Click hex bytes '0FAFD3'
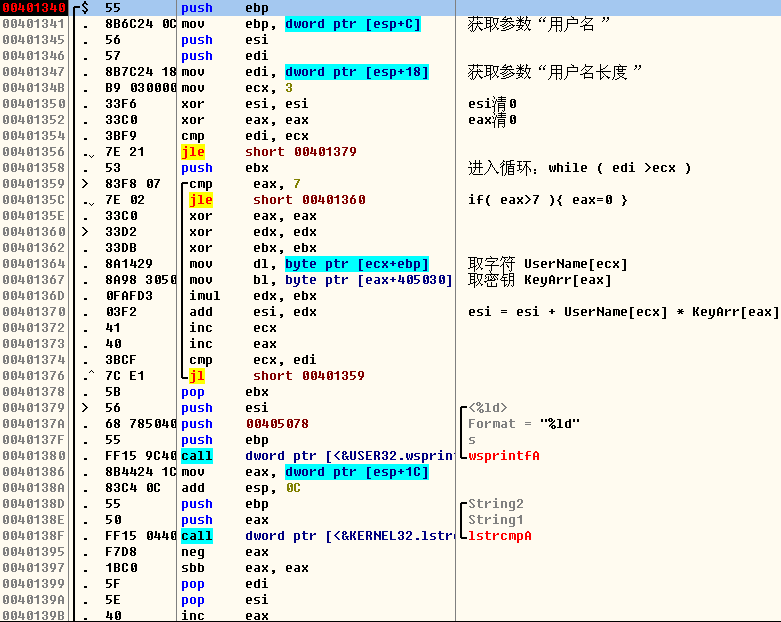Image resolution: width=781 pixels, height=622 pixels. tap(129, 296)
